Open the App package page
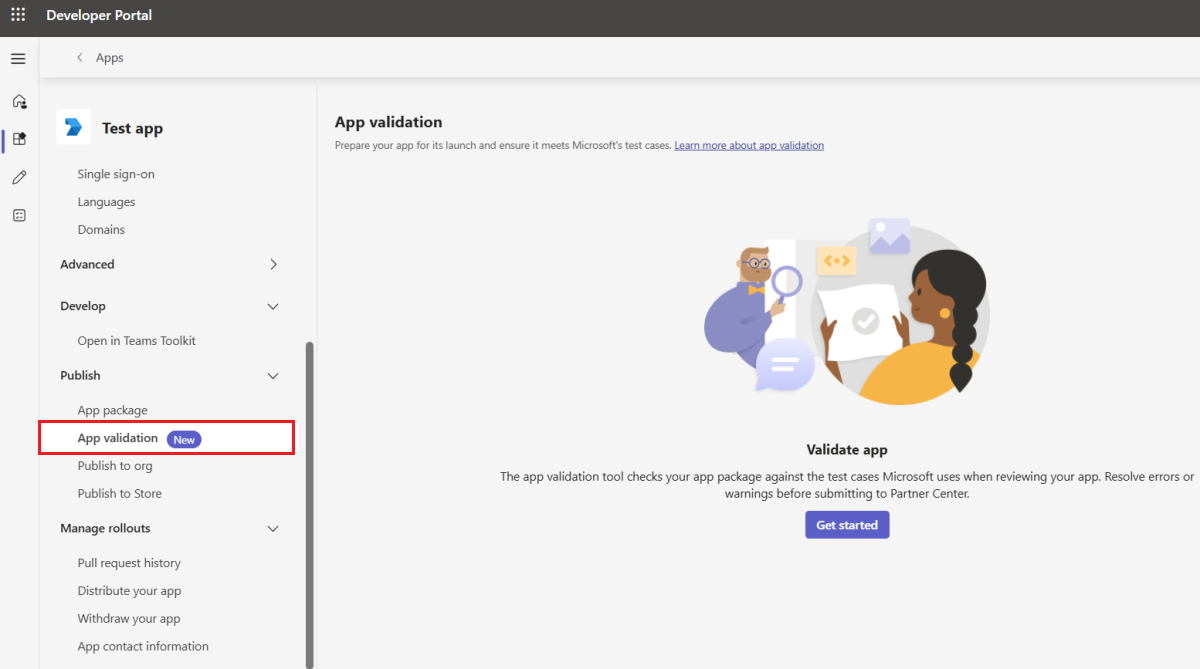Image resolution: width=1200 pixels, height=669 pixels. click(x=112, y=411)
